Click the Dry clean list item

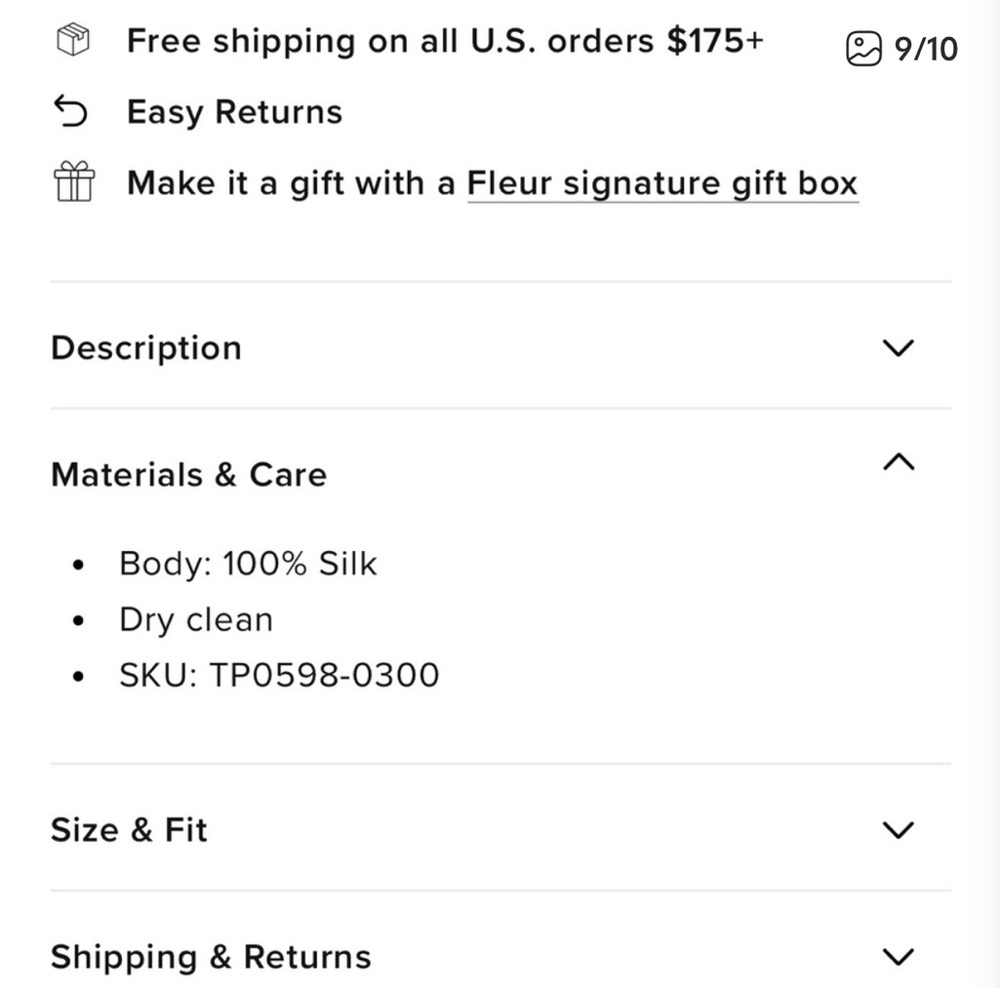pyautogui.click(x=196, y=620)
